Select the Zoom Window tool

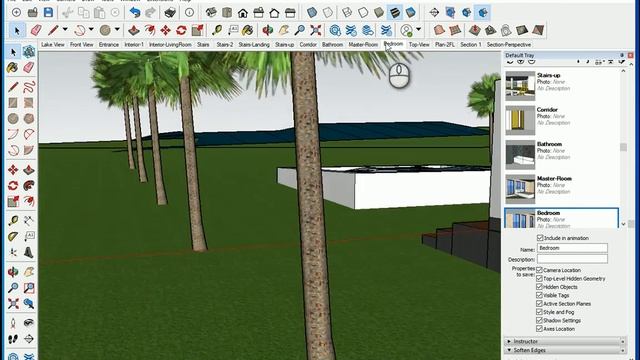[29, 288]
